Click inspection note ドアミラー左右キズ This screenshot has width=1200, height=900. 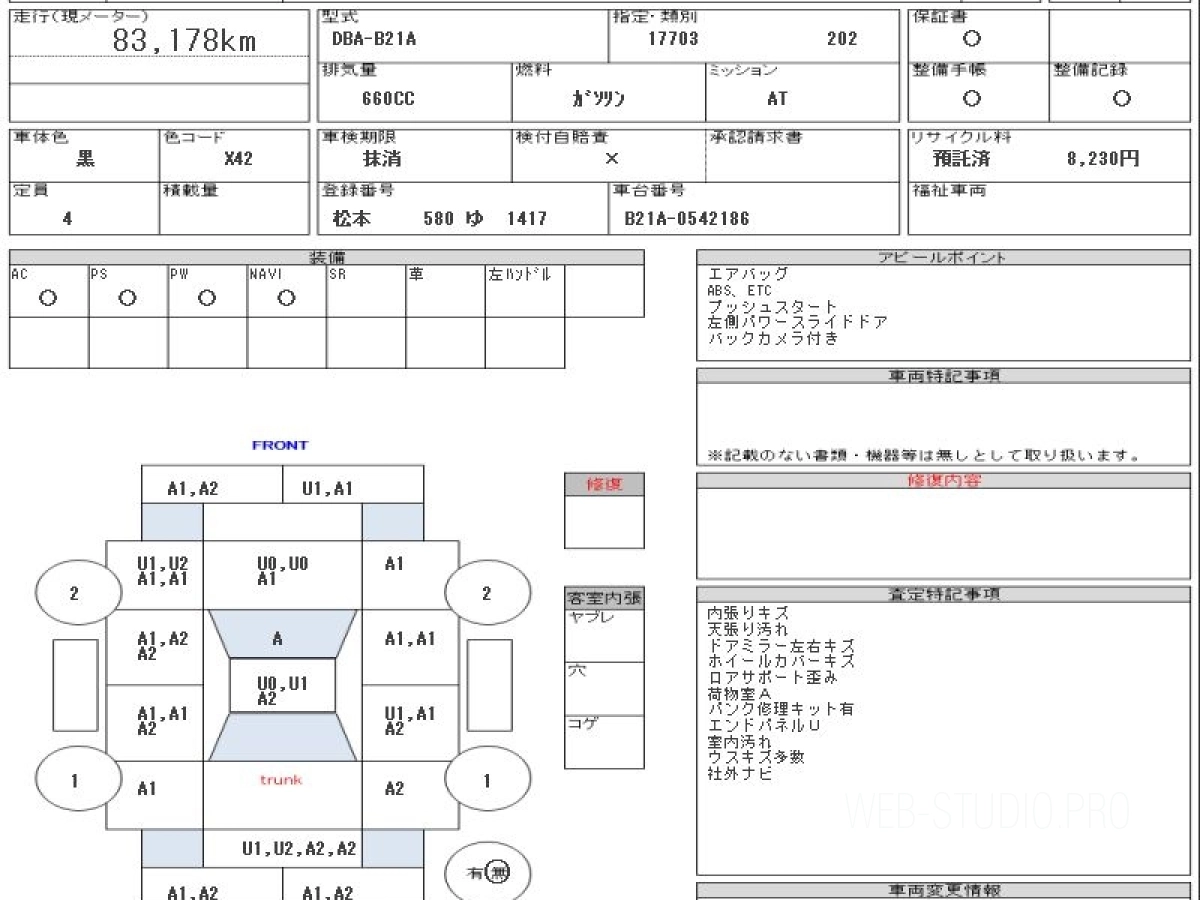click(781, 645)
